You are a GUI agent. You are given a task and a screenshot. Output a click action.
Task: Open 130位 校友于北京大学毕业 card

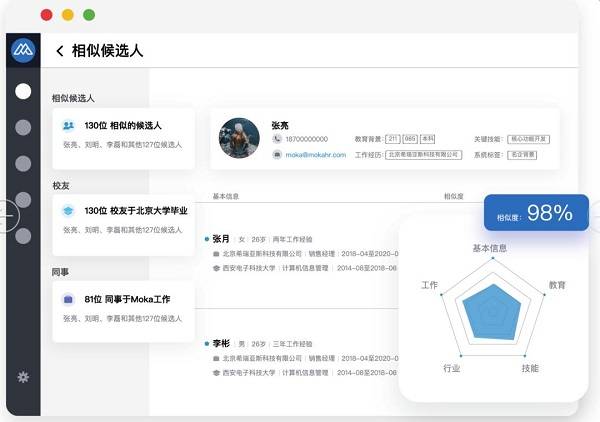pyautogui.click(x=124, y=225)
